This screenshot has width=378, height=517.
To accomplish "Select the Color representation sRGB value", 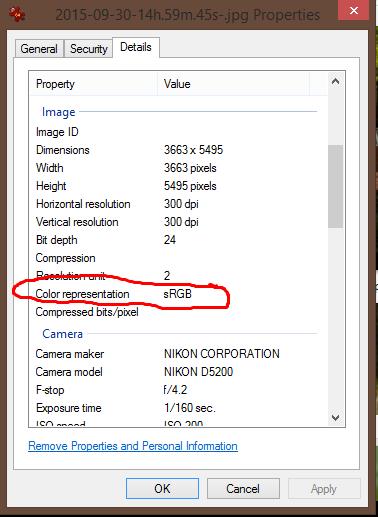I will pos(178,294).
